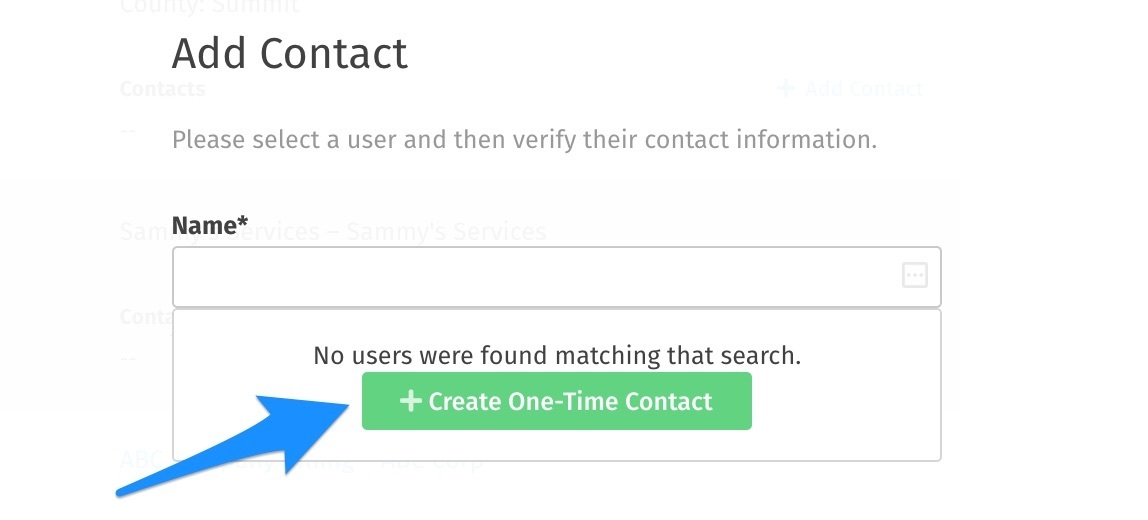
Task: Click the faded double-dash left of results panel
Action: (128, 358)
